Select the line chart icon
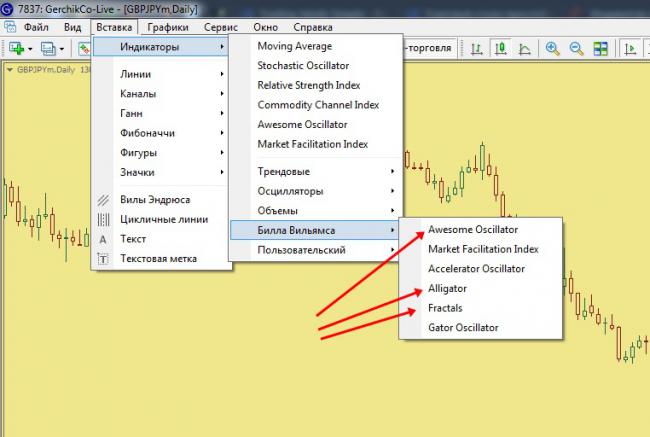 (x=524, y=49)
